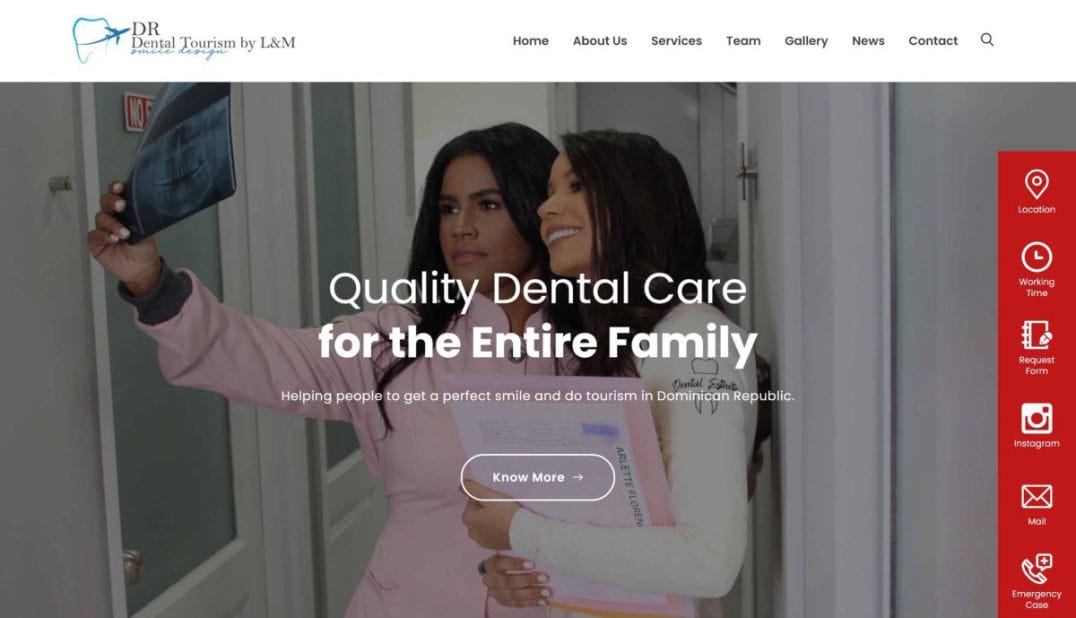
Task: Click the Mail envelope icon
Action: click(x=1036, y=497)
